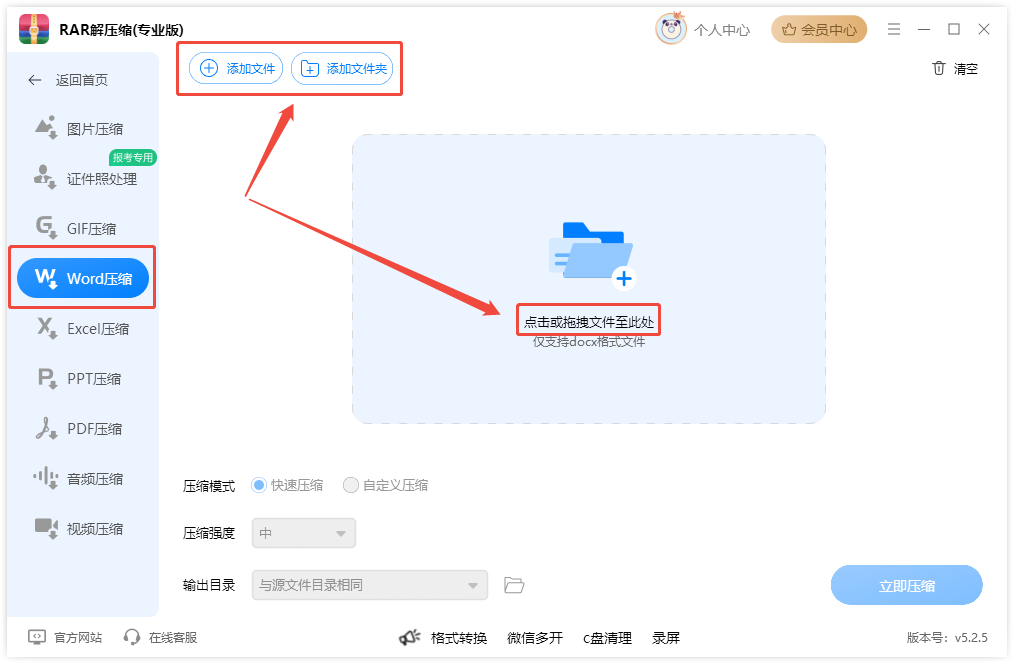The image size is (1014, 664).
Task: Click the 在线客服 headset icon
Action: coord(132,637)
